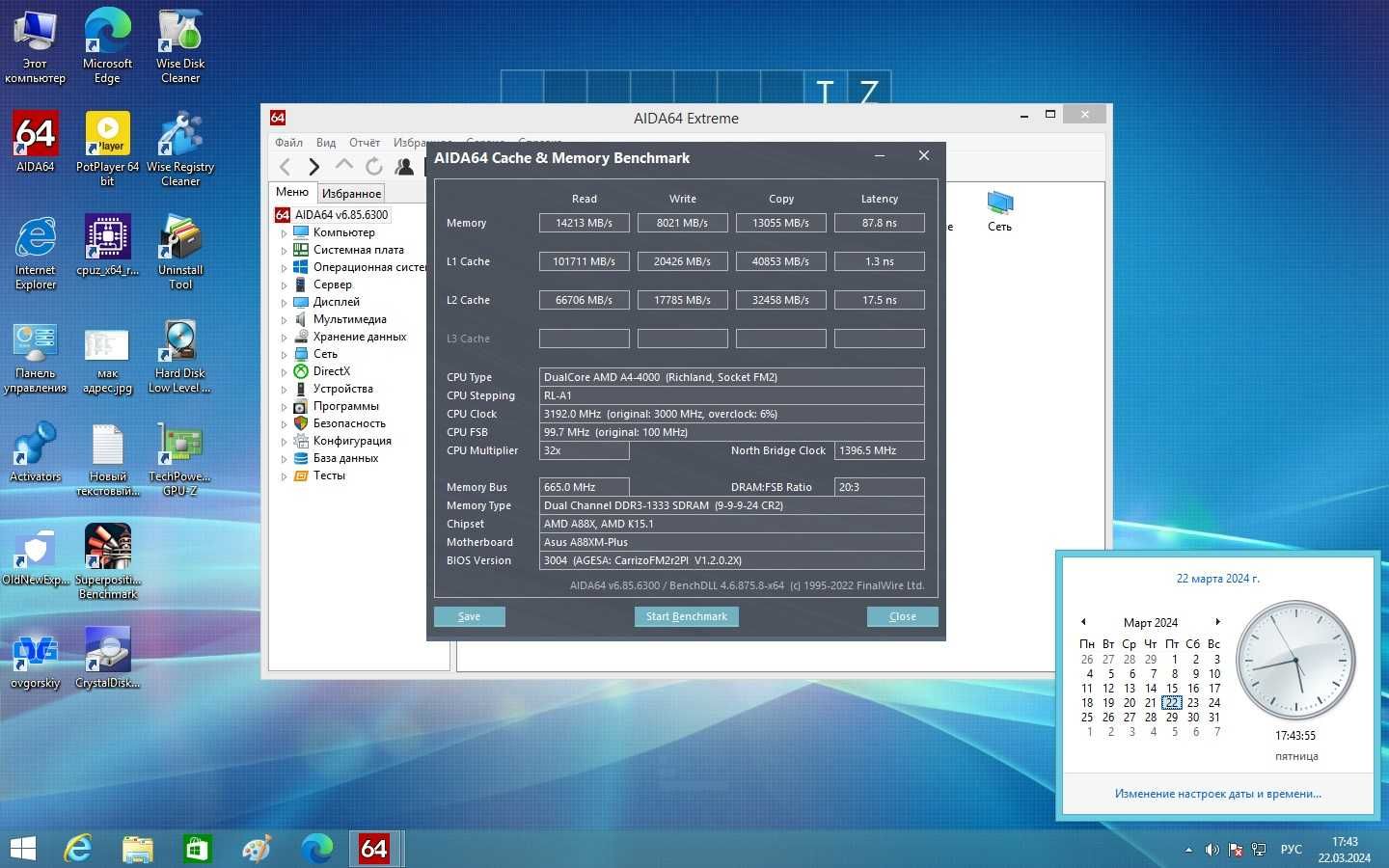Click the Memory Read 14213 MB/s field
The image size is (1389, 868).
(585, 223)
